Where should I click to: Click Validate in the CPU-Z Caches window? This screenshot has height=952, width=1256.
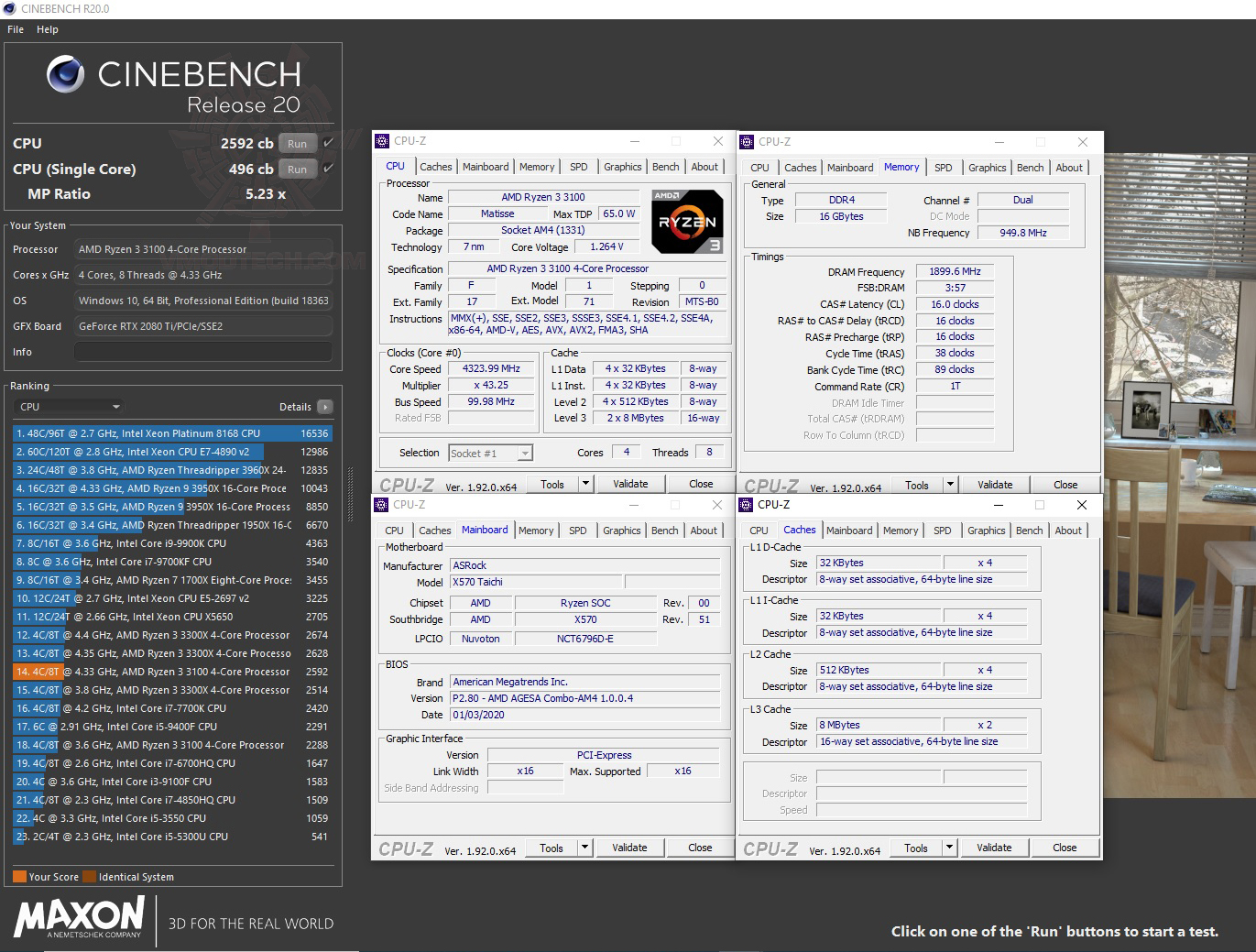[x=994, y=848]
